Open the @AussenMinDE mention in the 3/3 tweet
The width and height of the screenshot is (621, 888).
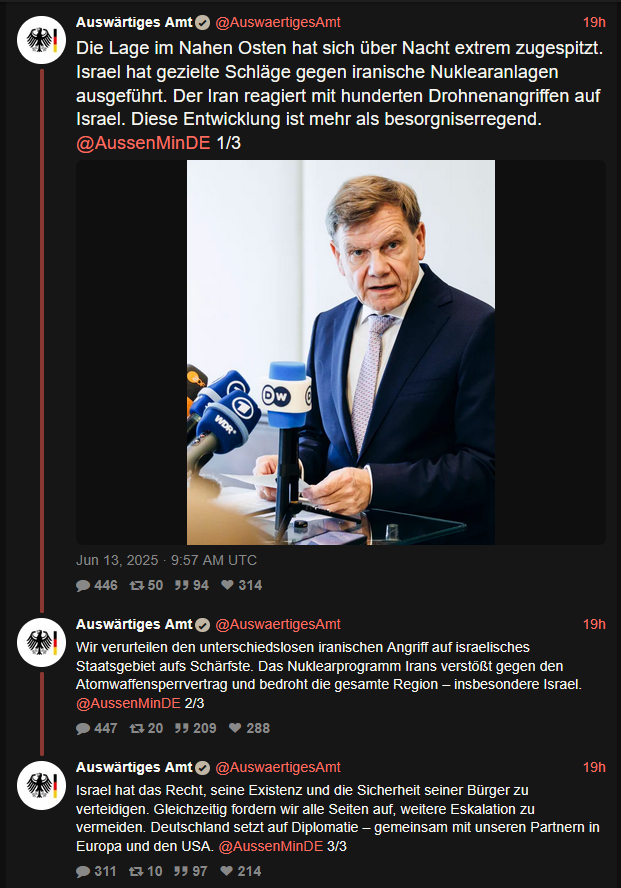[270, 846]
